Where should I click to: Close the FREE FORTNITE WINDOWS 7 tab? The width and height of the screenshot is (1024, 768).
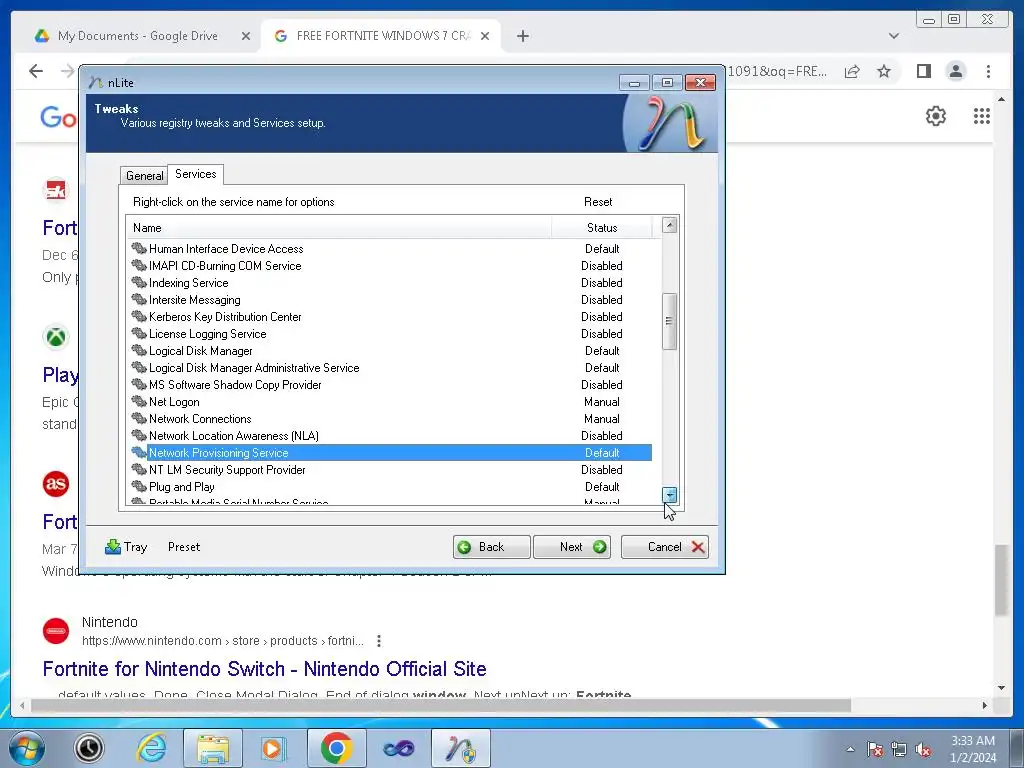[485, 36]
